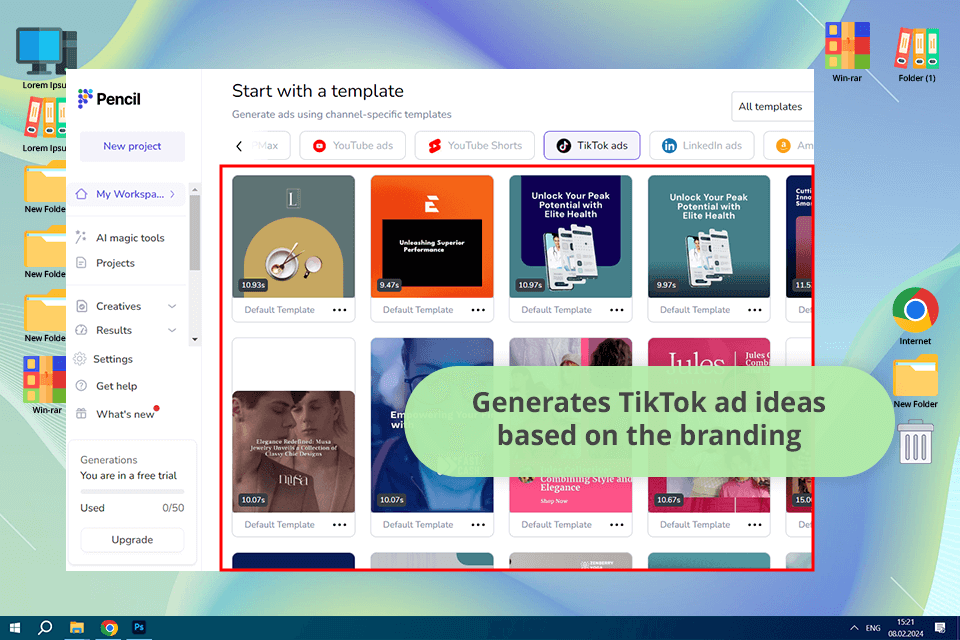Open more options for Musa template
This screenshot has height=640, width=960.
pos(340,525)
